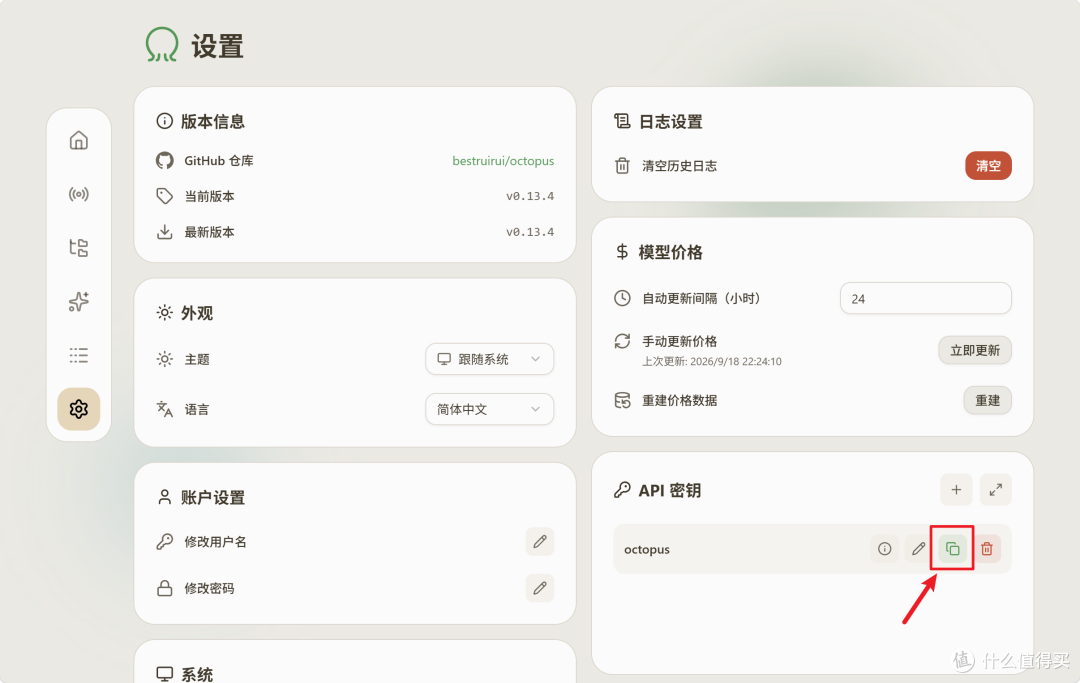Click the refresh icon beside 手动更新价格

pos(622,341)
